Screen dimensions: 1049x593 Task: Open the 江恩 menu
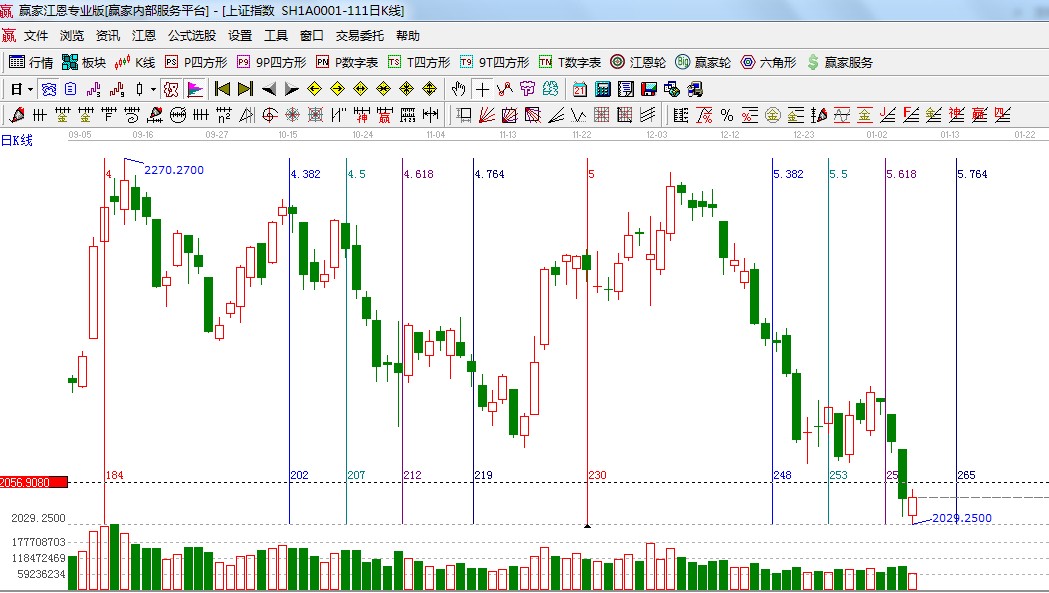pos(144,36)
